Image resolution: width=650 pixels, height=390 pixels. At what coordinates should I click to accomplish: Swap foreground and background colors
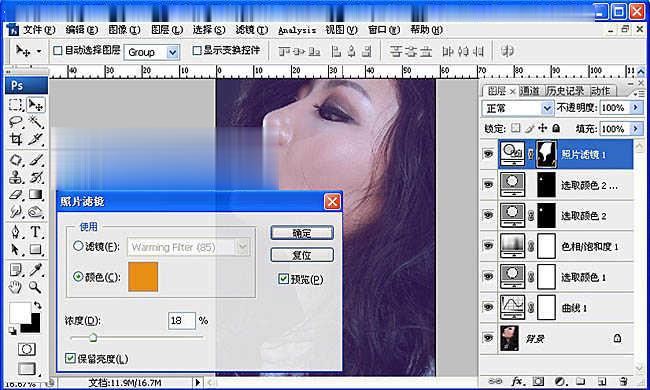(37, 305)
